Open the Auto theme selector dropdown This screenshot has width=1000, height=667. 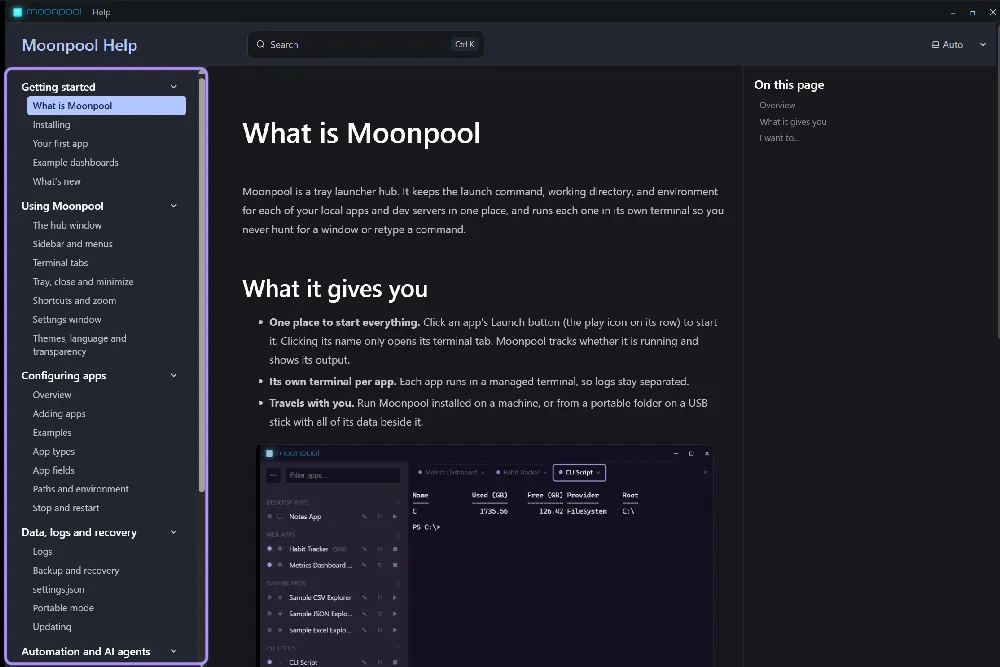click(x=959, y=45)
